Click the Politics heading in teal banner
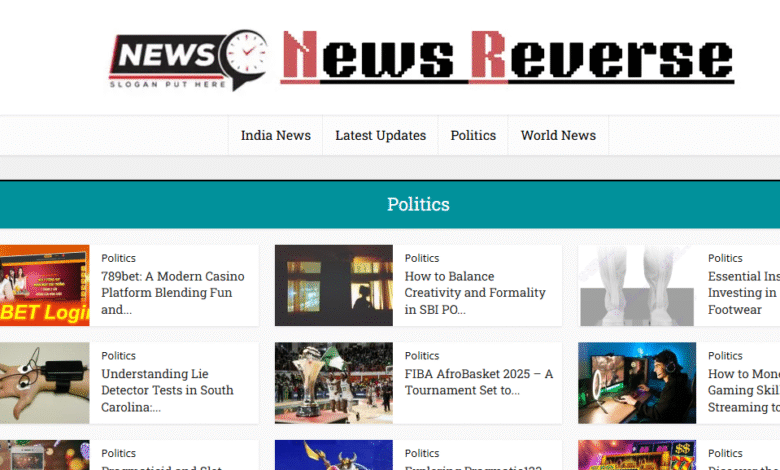780x470 pixels. click(x=418, y=204)
